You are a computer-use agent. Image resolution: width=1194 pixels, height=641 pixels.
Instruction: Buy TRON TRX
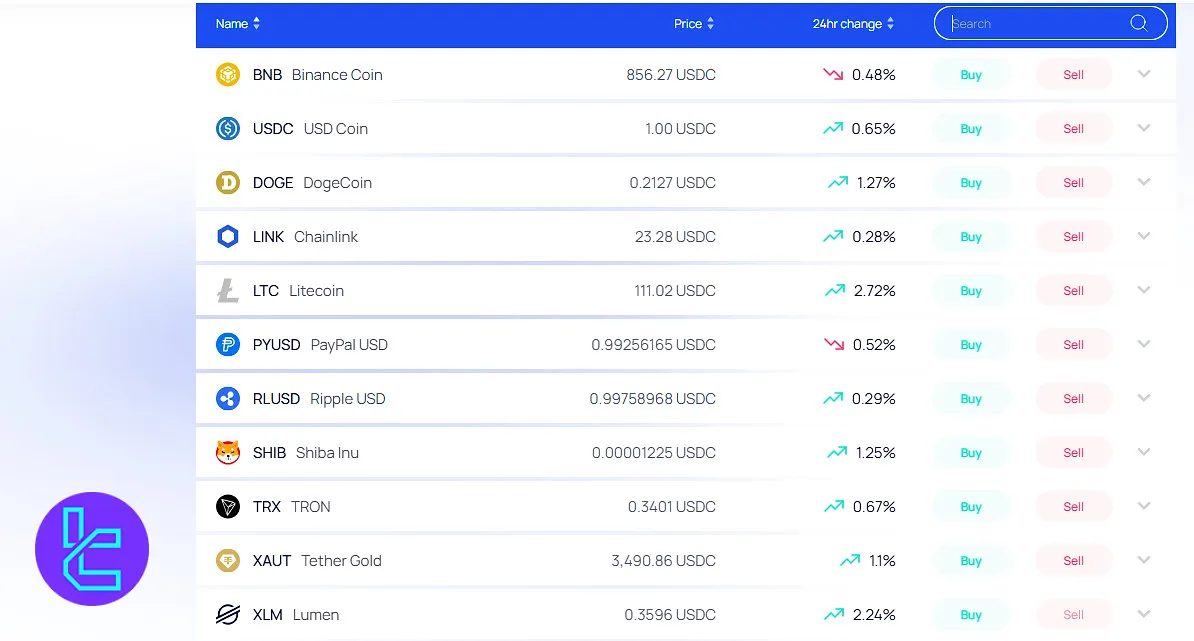[x=971, y=507]
